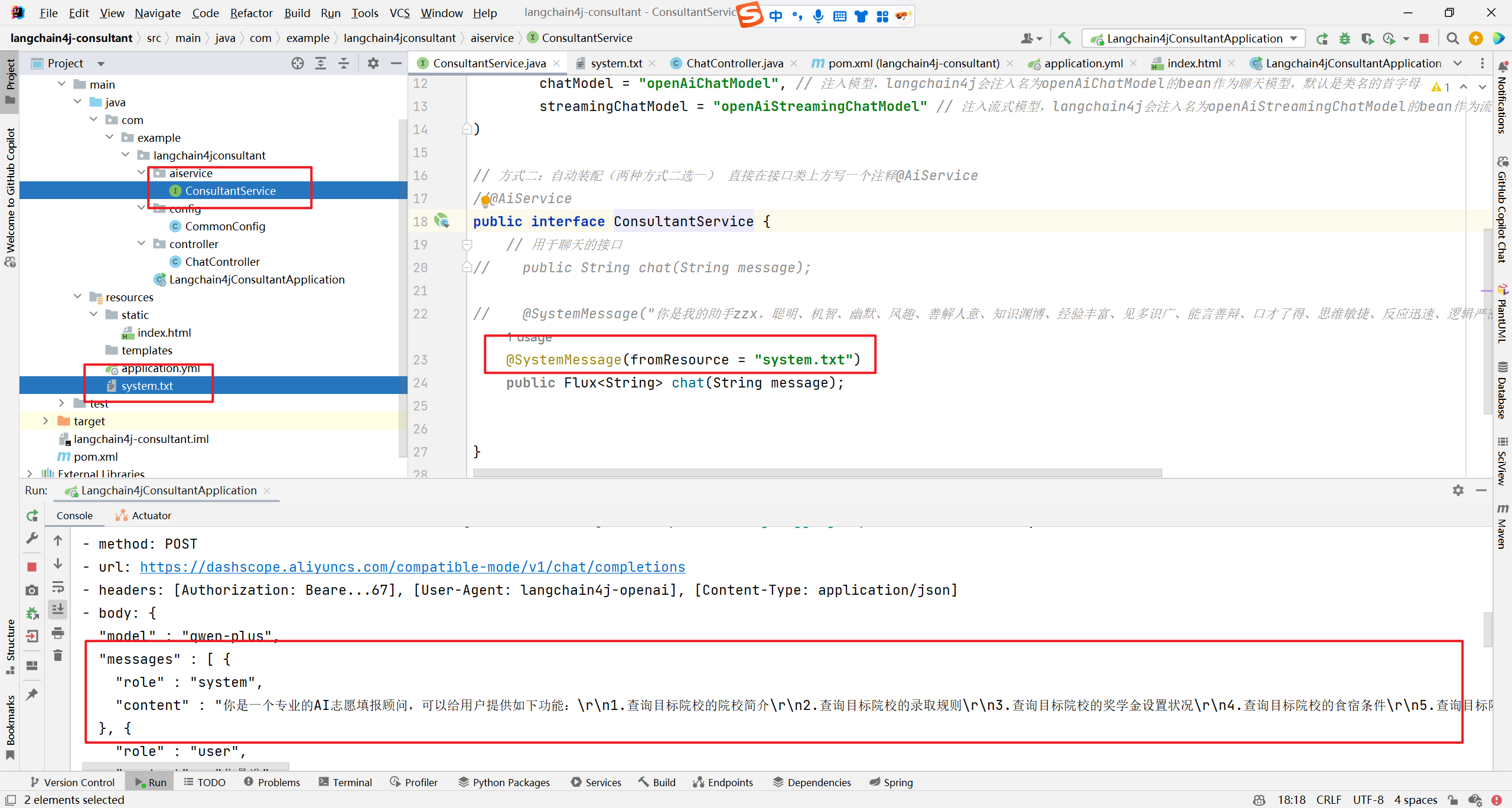1512x808 pixels.
Task: Open the Refactor menu
Action: click(251, 13)
